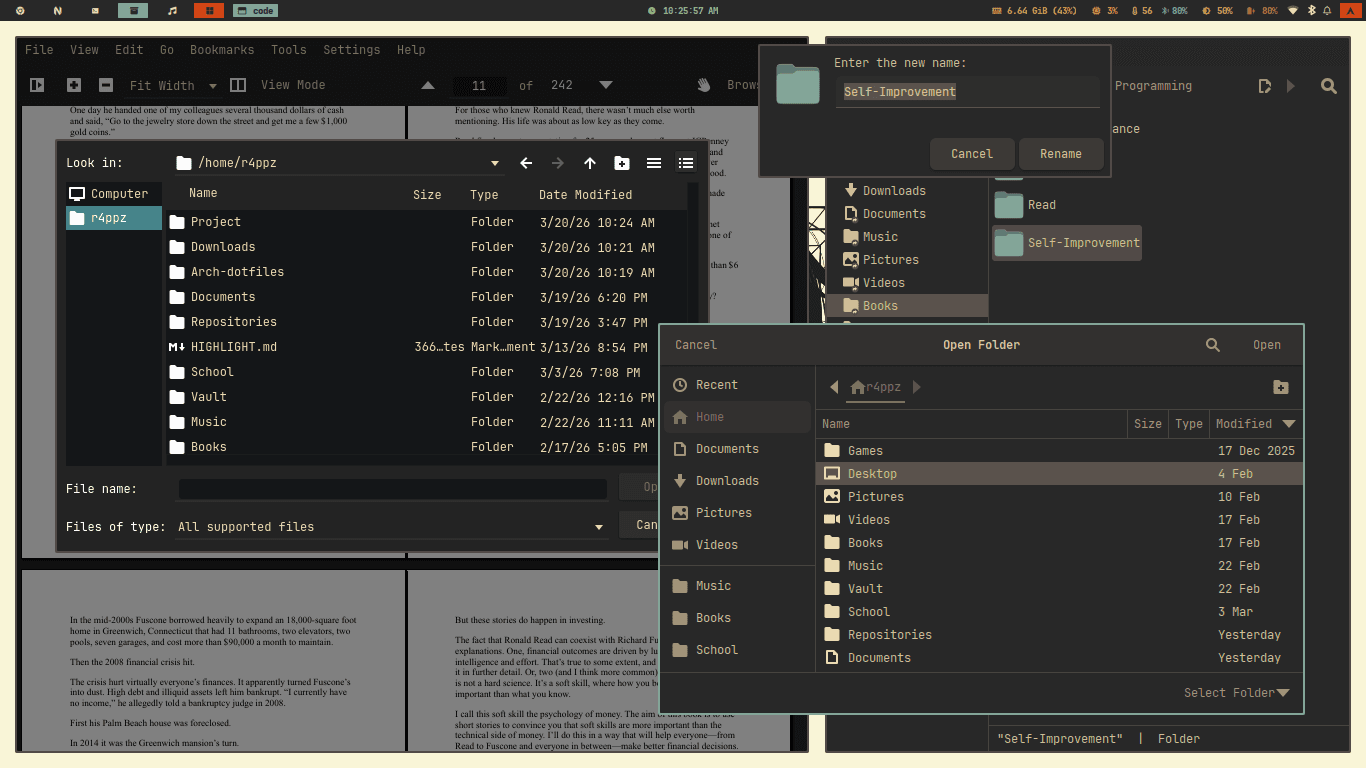Screen dimensions: 1366x768
Task: Click the Bluetooth icon in the top bar
Action: coord(1312,10)
